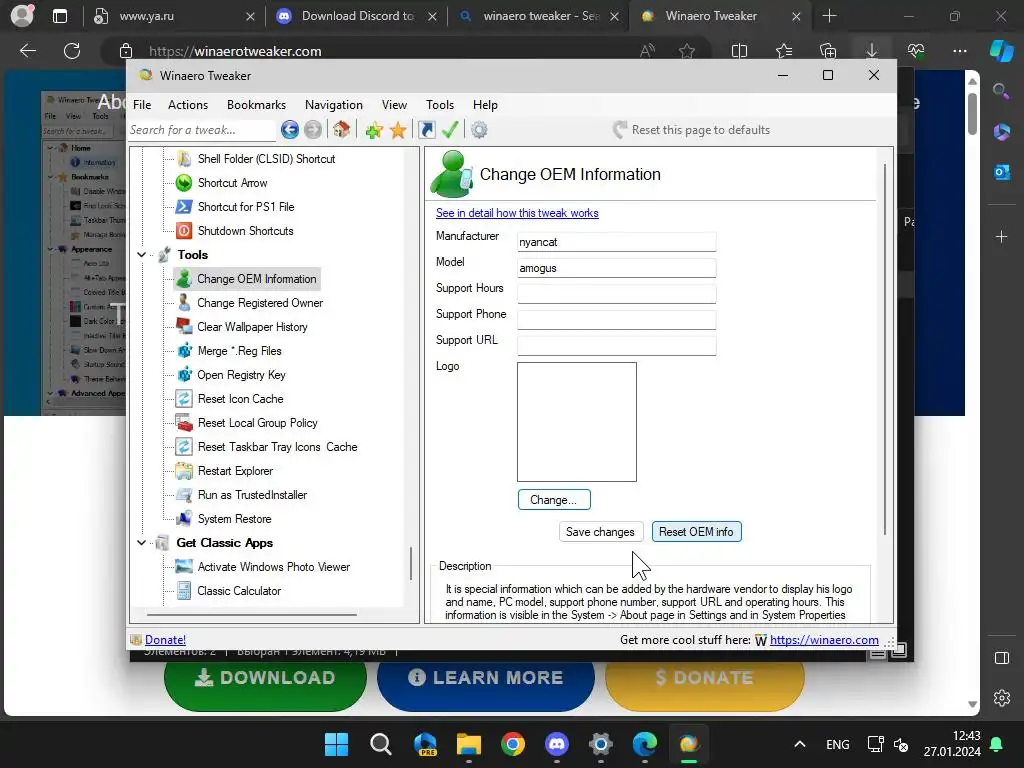The width and height of the screenshot is (1024, 768).
Task: Click the Support Hours field
Action: tap(616, 294)
